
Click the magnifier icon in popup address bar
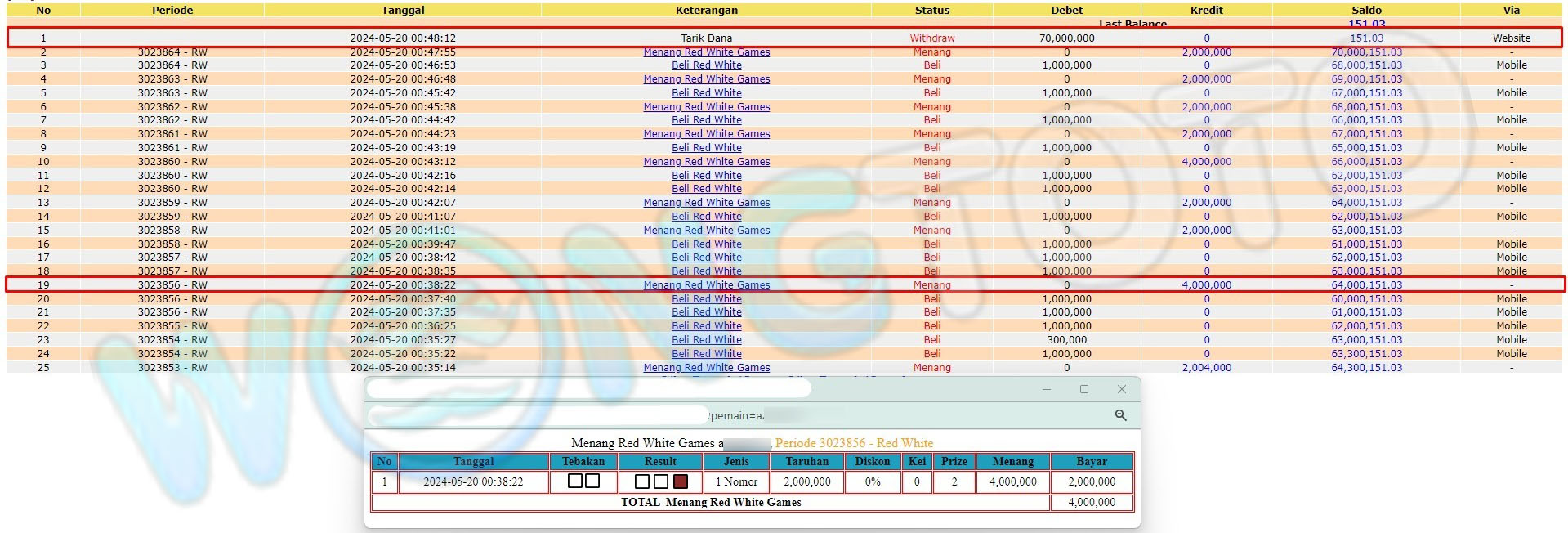(x=1120, y=415)
